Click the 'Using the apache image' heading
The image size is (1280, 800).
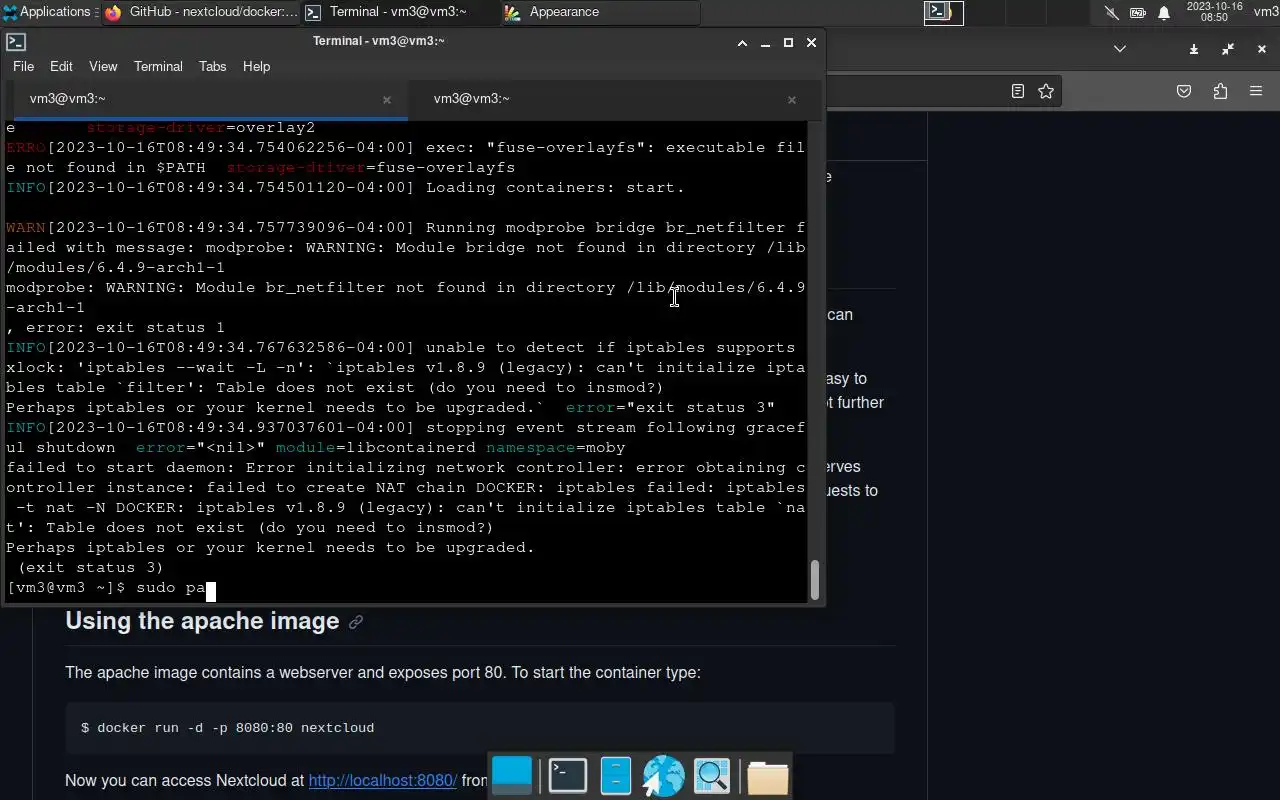(202, 621)
